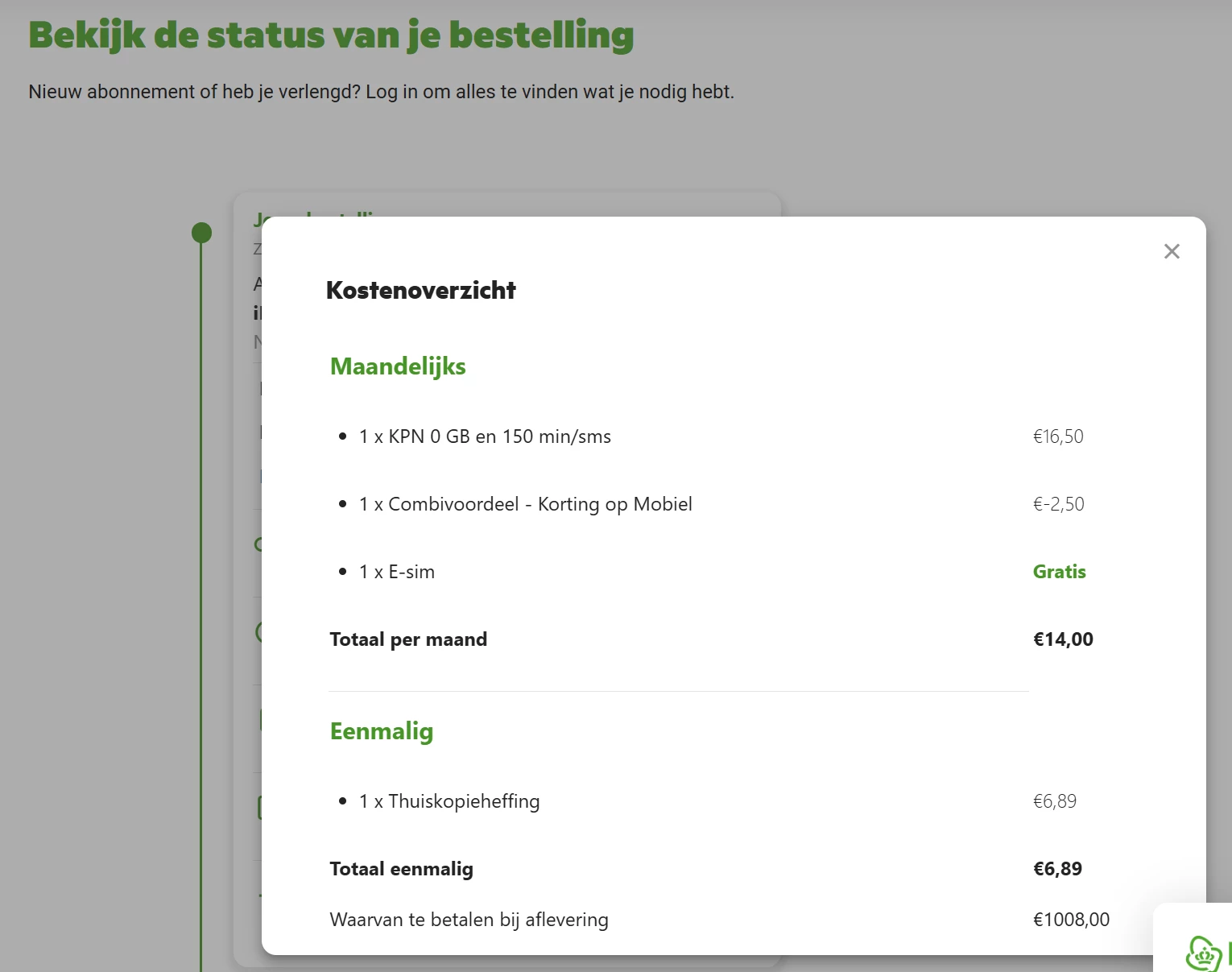Image resolution: width=1232 pixels, height=972 pixels.
Task: Click the €14,00 monthly total amount
Action: pos(1063,639)
